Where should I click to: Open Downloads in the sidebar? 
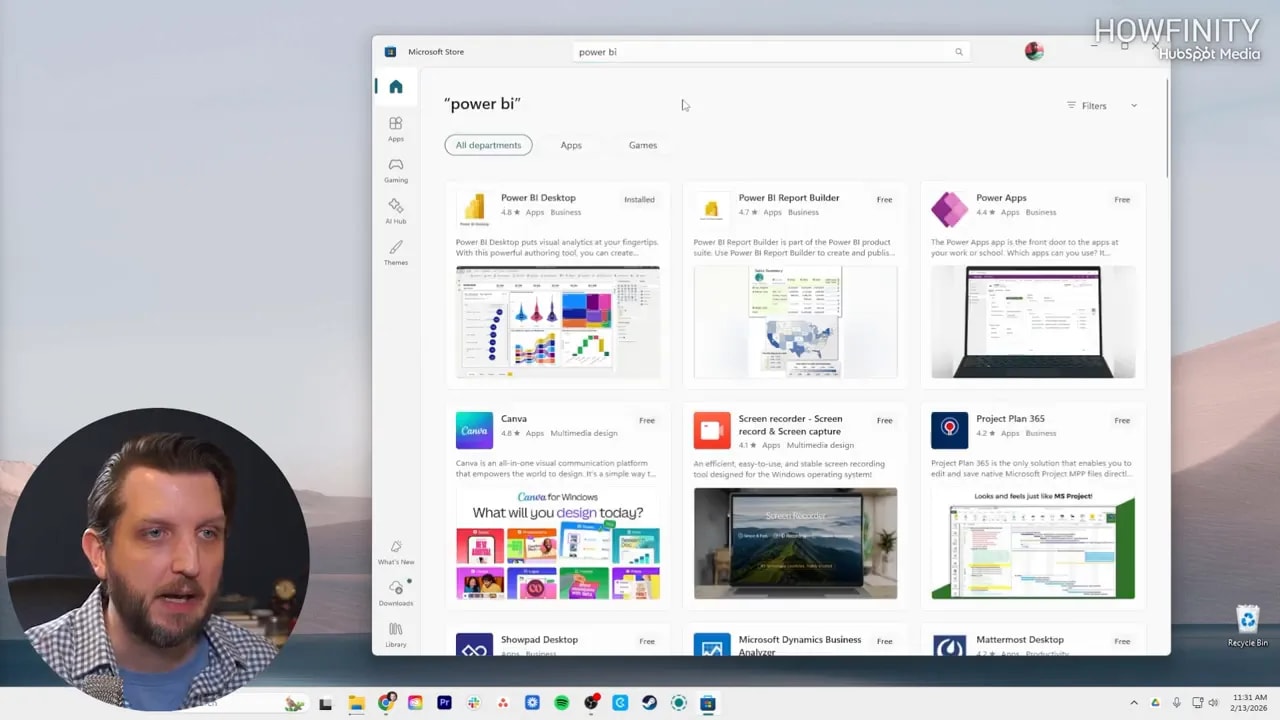(396, 593)
